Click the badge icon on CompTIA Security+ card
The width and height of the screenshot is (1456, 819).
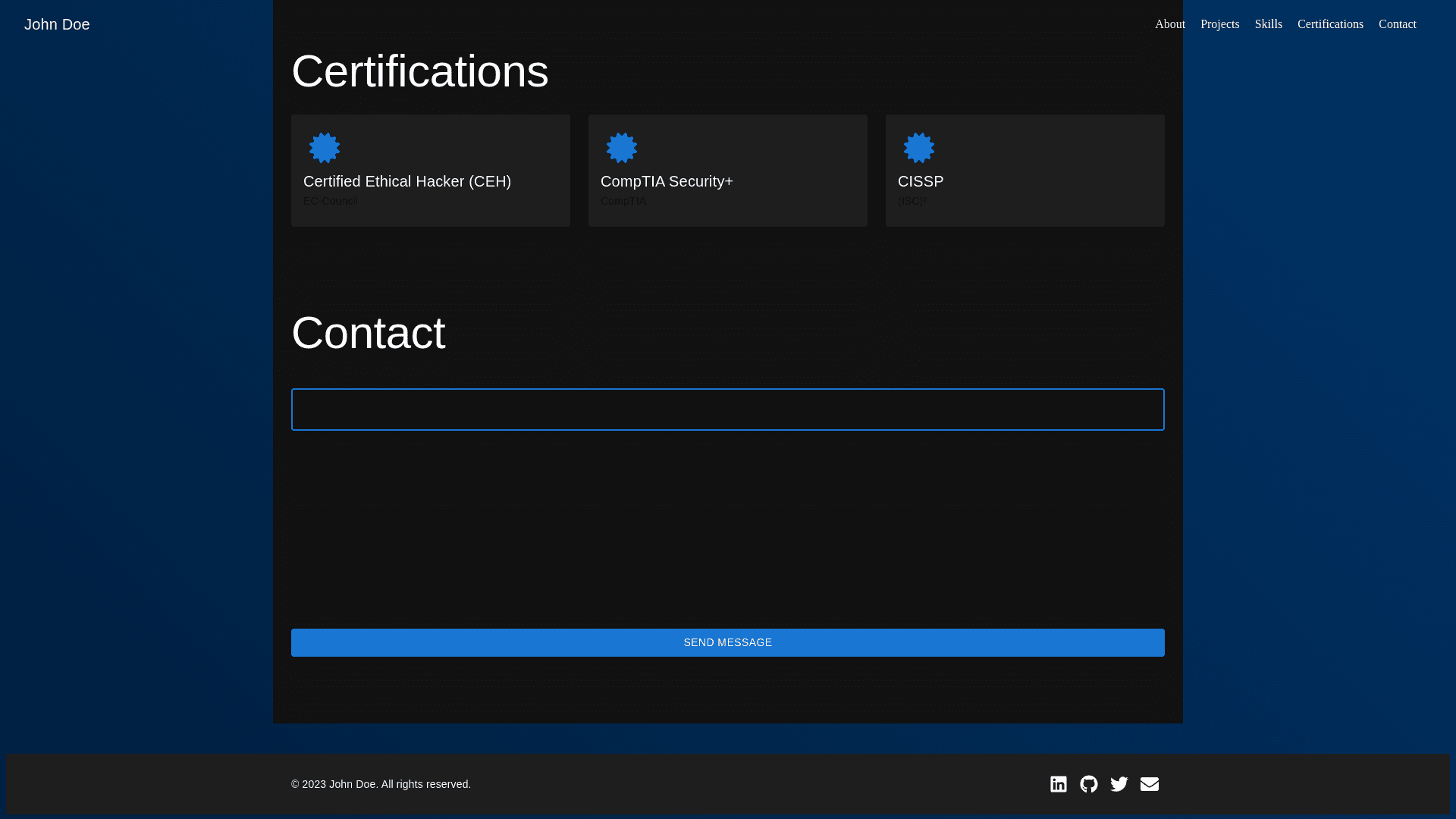pos(622,148)
